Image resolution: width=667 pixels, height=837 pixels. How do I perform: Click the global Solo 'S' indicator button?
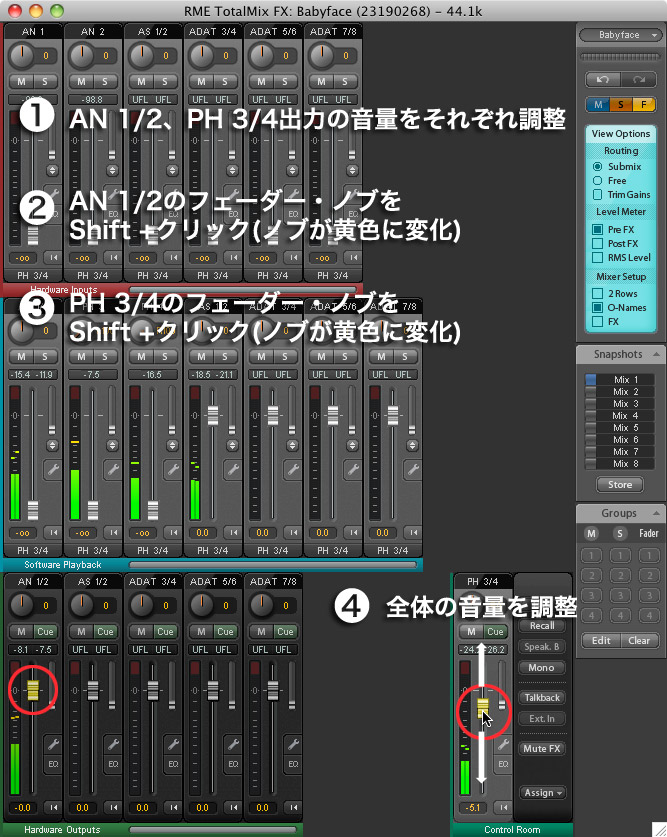[620, 104]
